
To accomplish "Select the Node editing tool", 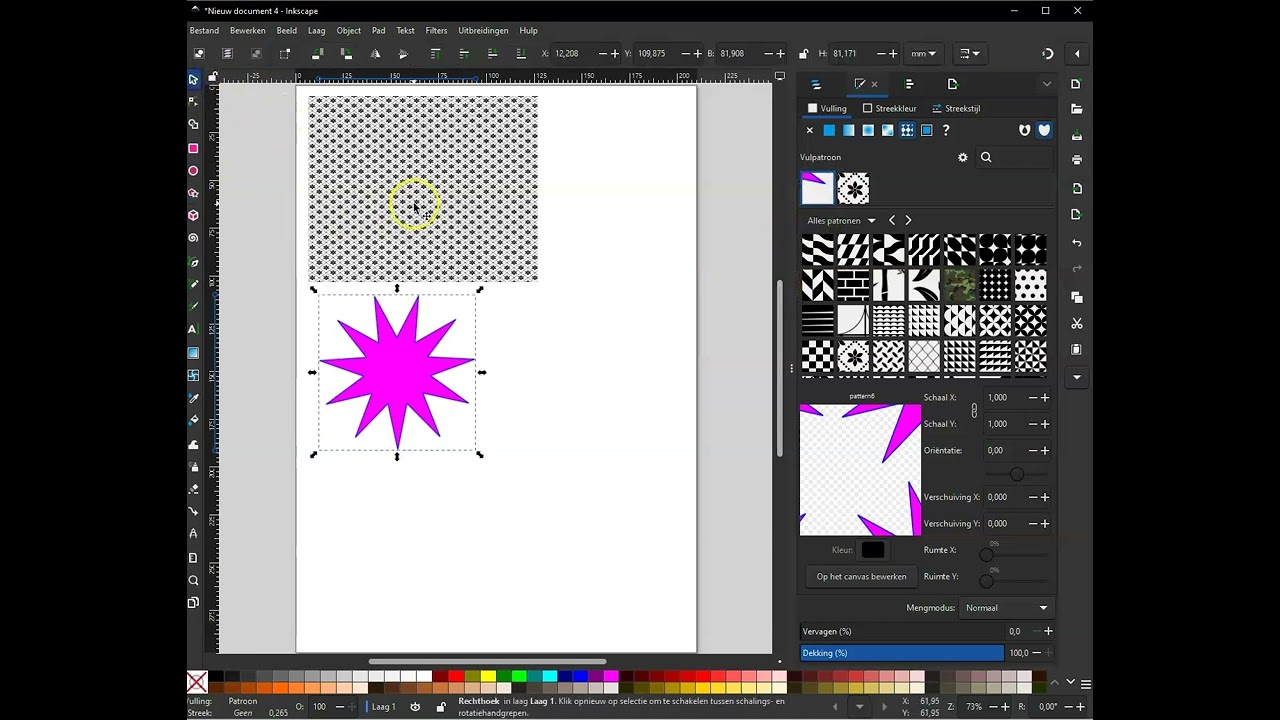I will 193,101.
